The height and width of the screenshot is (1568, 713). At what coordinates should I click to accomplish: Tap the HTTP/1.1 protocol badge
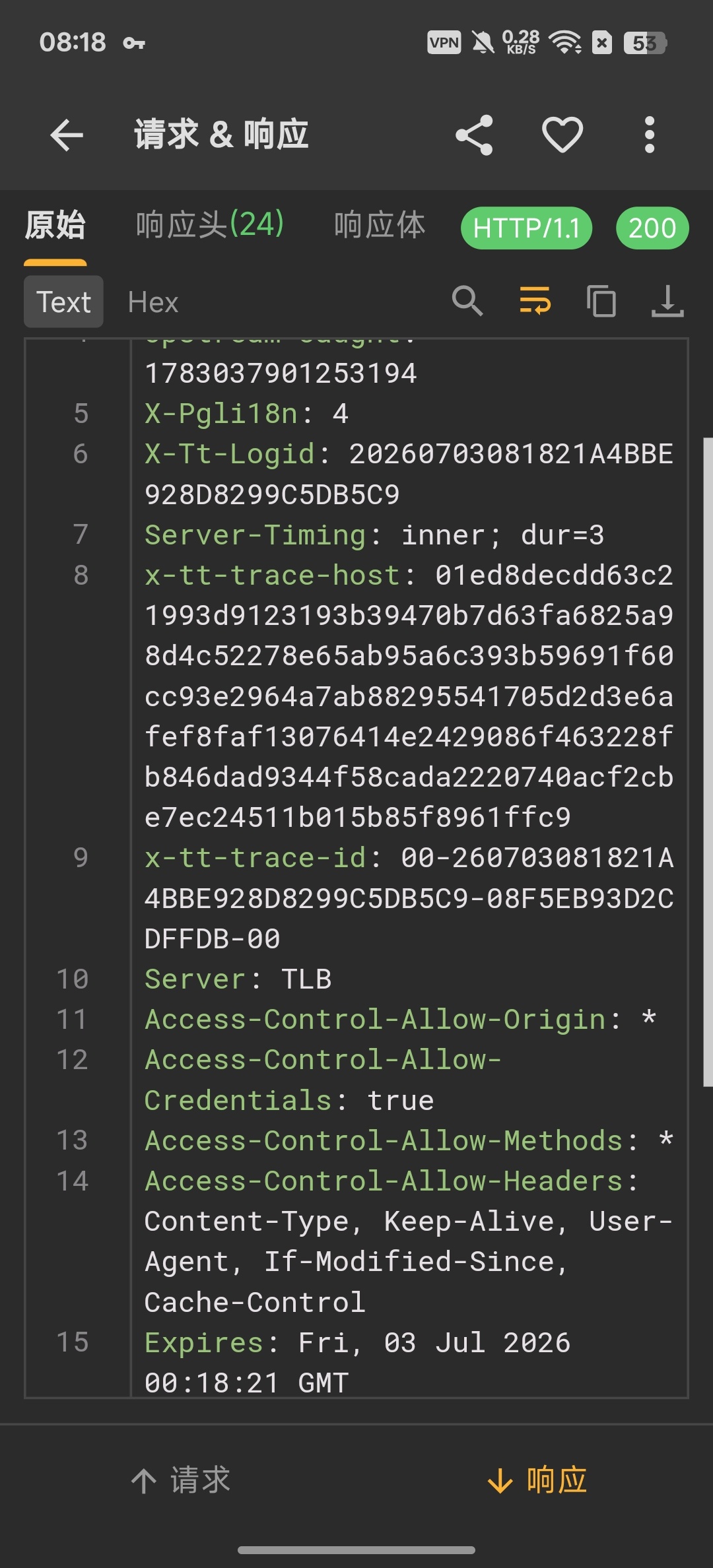526,228
